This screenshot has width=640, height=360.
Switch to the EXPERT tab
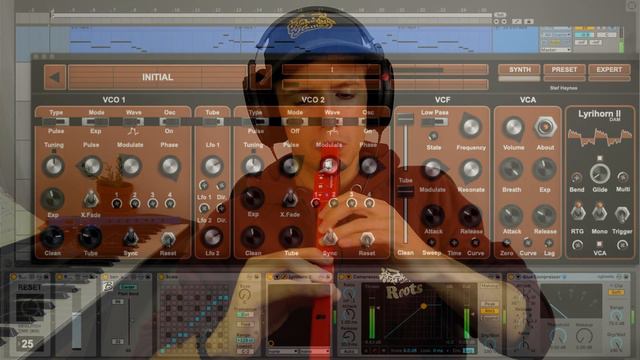click(609, 69)
